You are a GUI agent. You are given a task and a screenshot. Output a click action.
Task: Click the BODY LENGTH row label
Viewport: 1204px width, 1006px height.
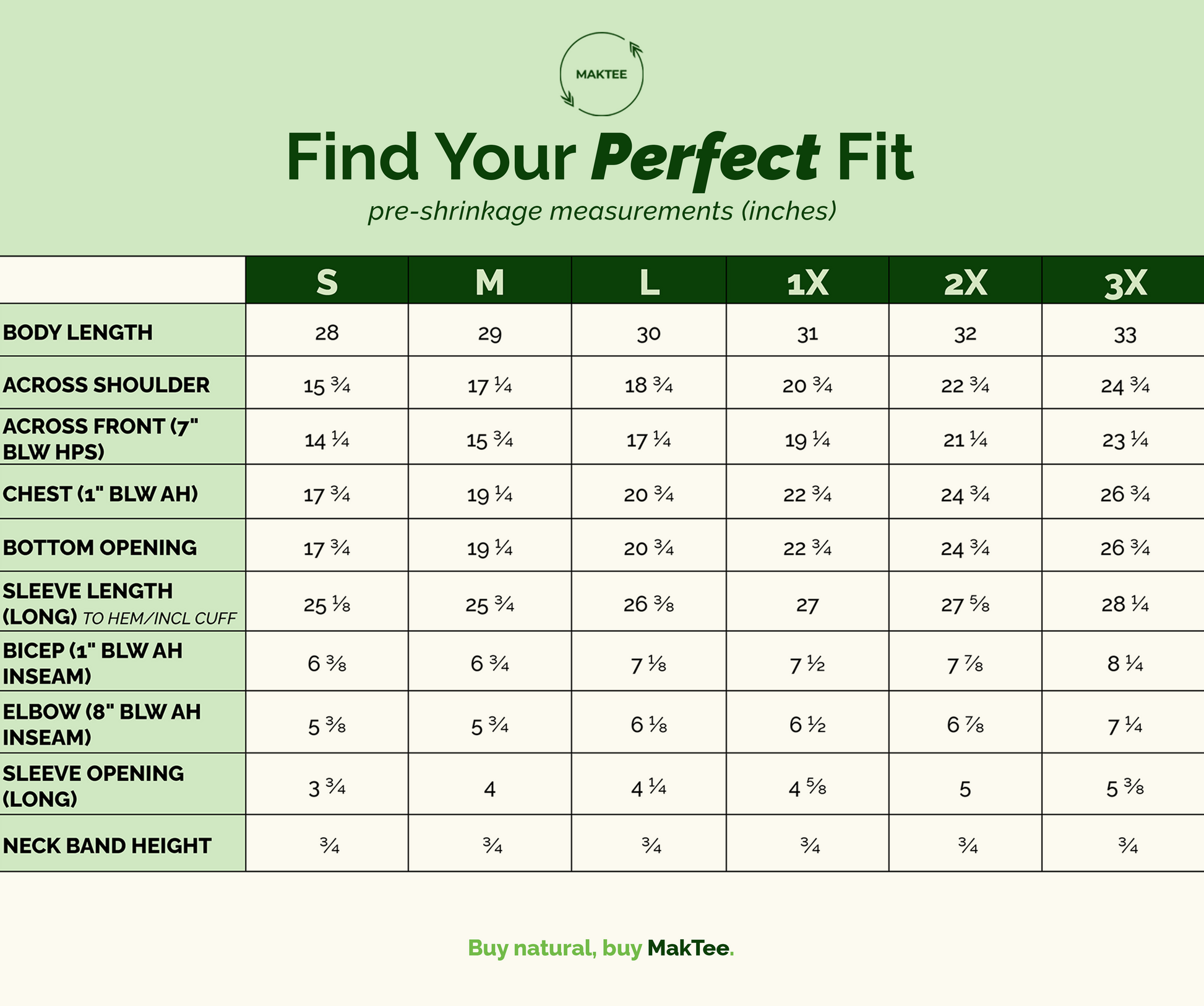[77, 333]
